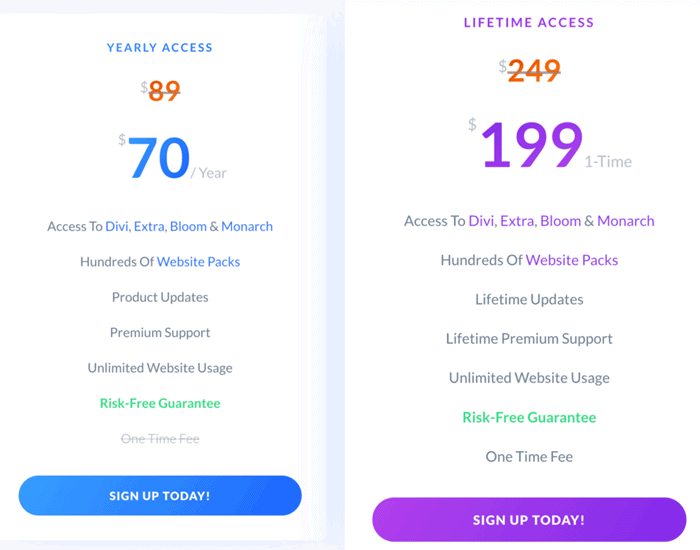Click the Lifetime Premium Support feature text

coord(529,339)
